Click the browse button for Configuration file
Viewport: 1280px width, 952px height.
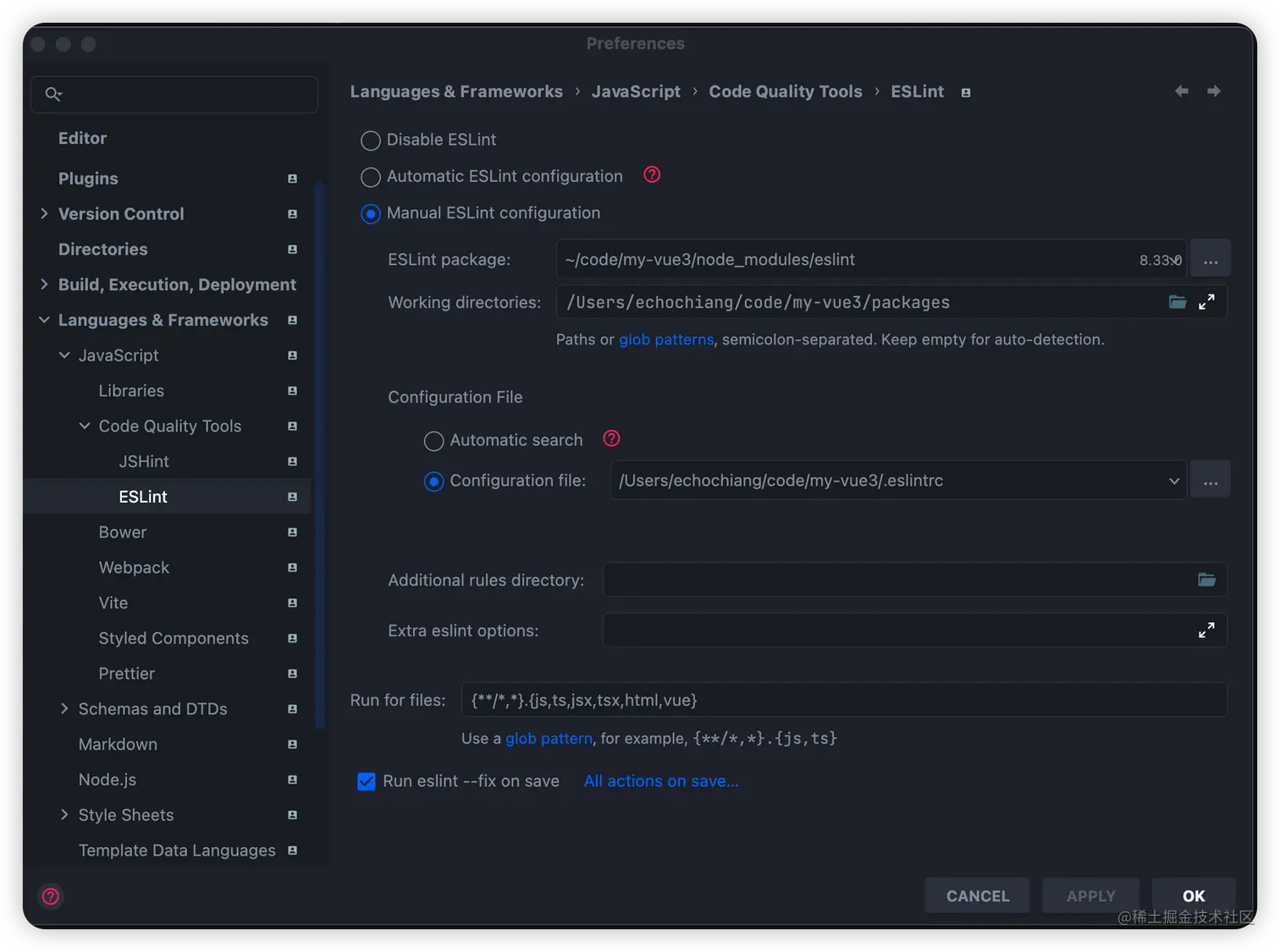click(x=1211, y=481)
